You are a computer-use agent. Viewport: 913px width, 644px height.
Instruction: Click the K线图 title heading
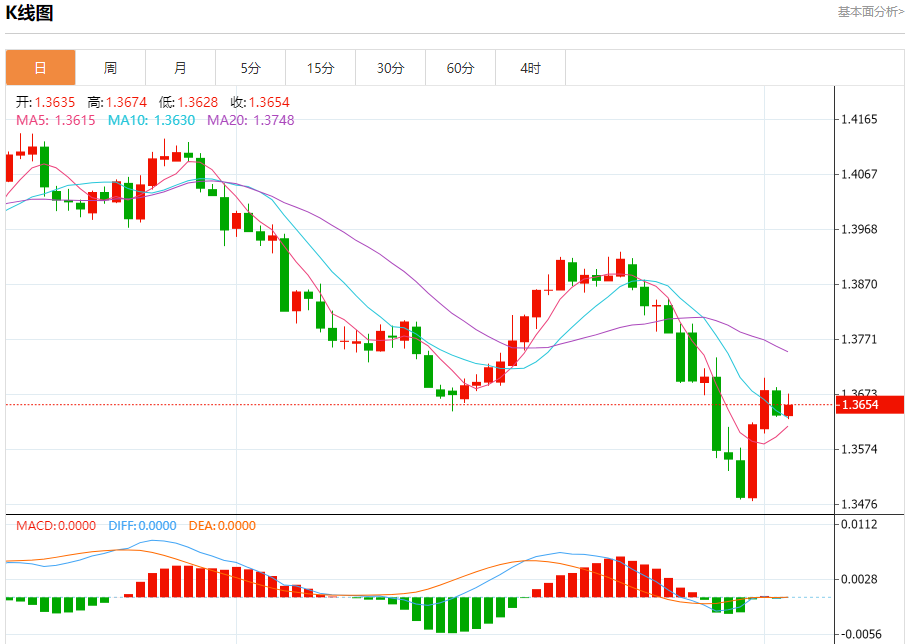[x=30, y=13]
